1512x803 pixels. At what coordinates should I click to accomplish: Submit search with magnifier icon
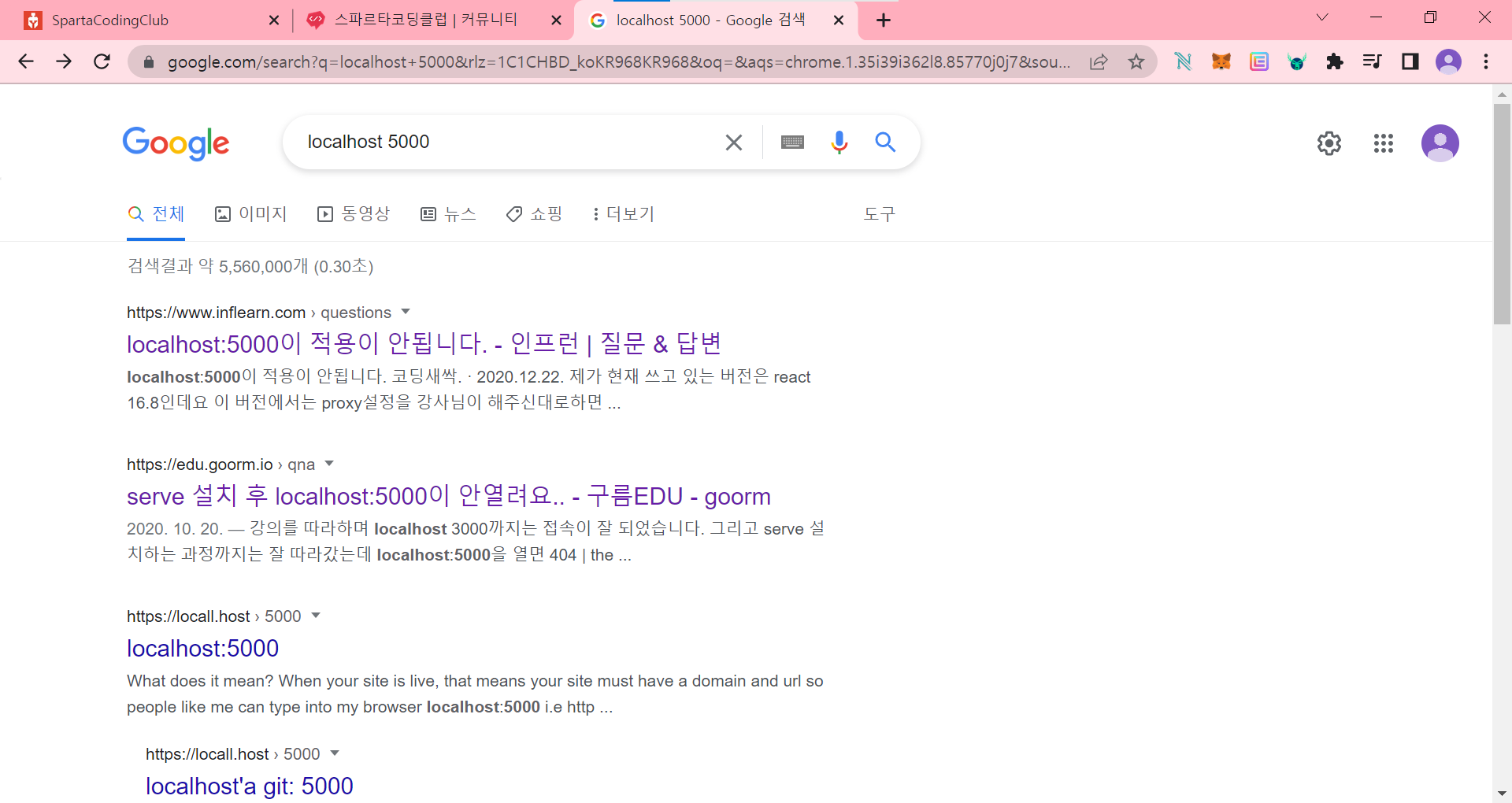(x=885, y=142)
